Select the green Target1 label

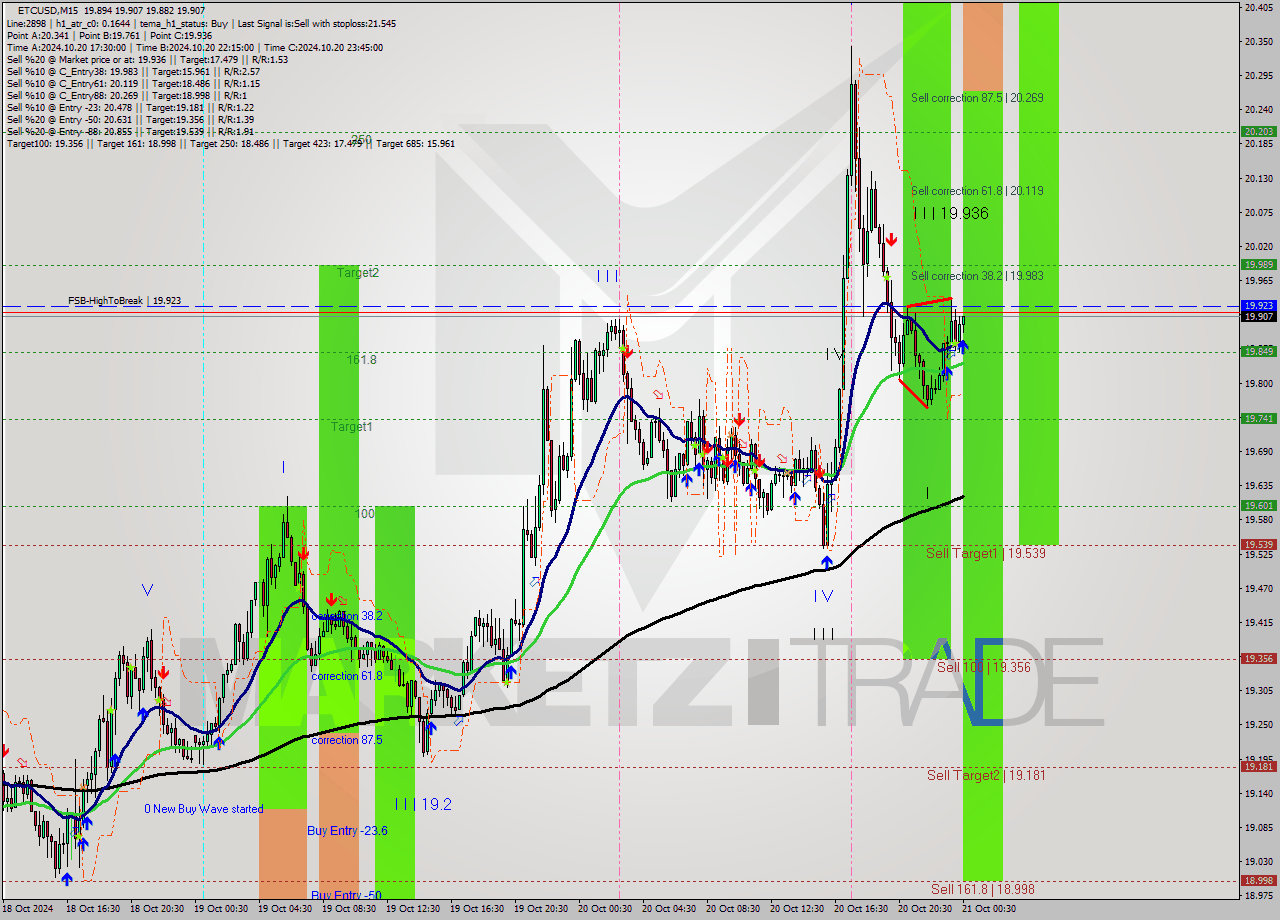pyautogui.click(x=352, y=427)
